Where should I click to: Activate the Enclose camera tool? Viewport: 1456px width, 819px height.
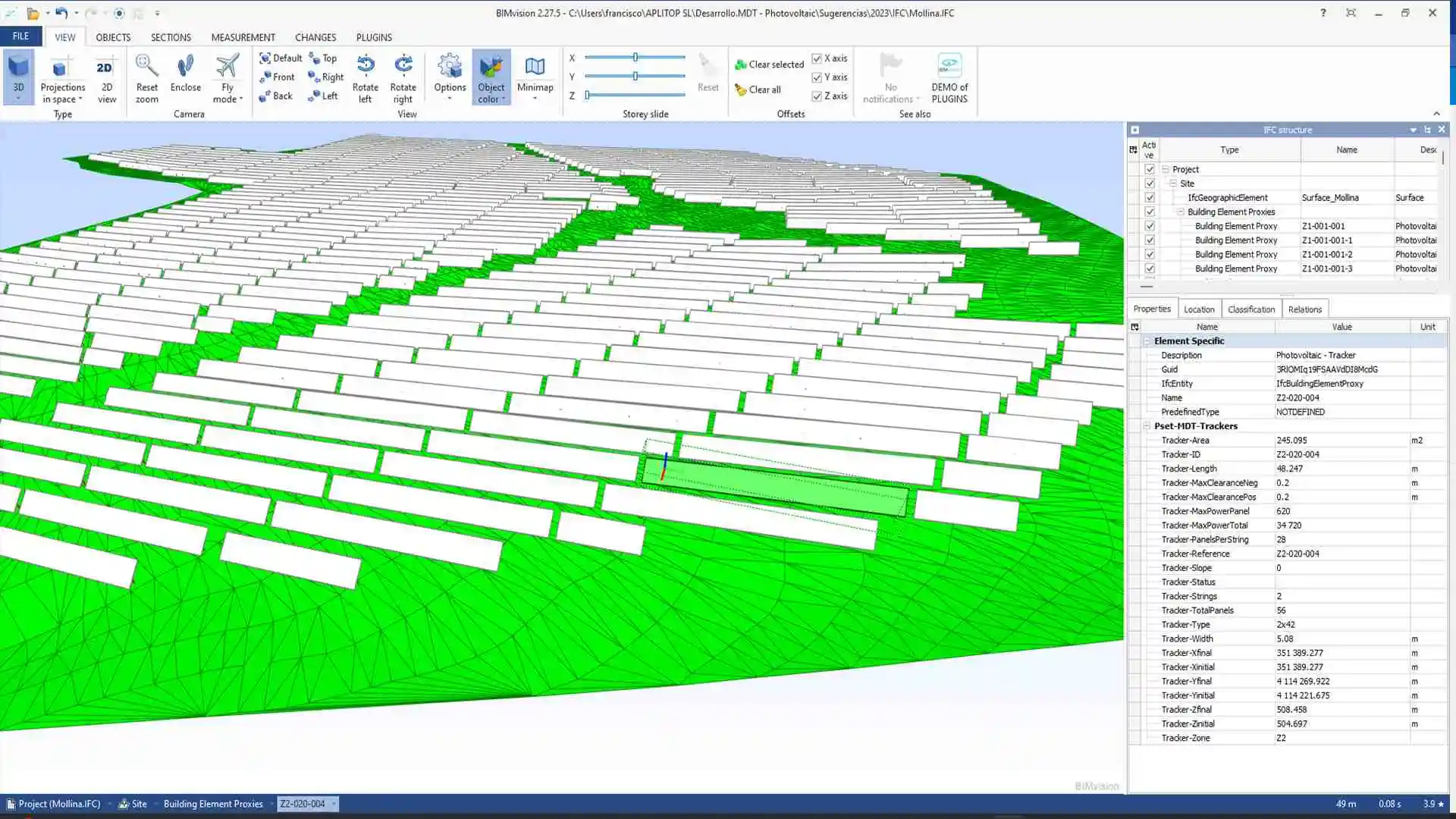(x=185, y=73)
